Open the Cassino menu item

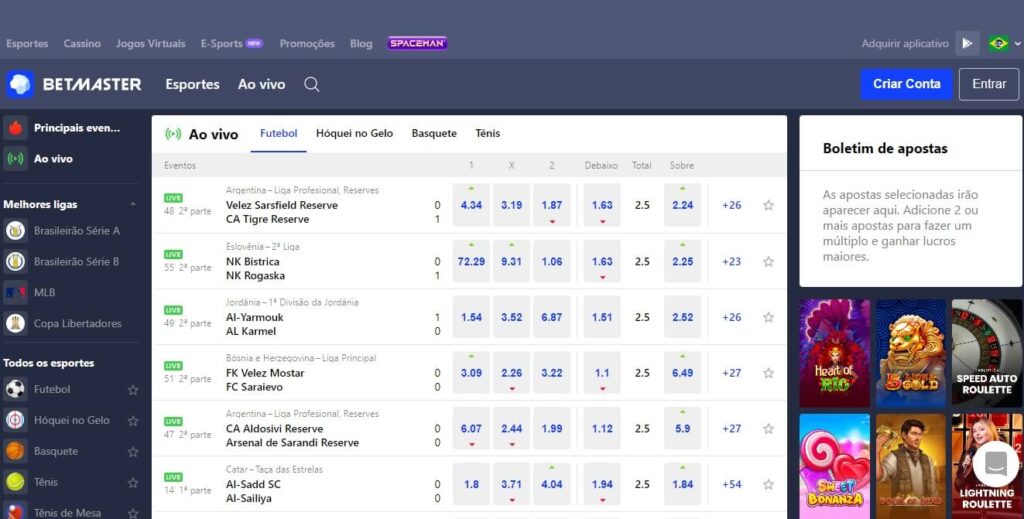[82, 43]
